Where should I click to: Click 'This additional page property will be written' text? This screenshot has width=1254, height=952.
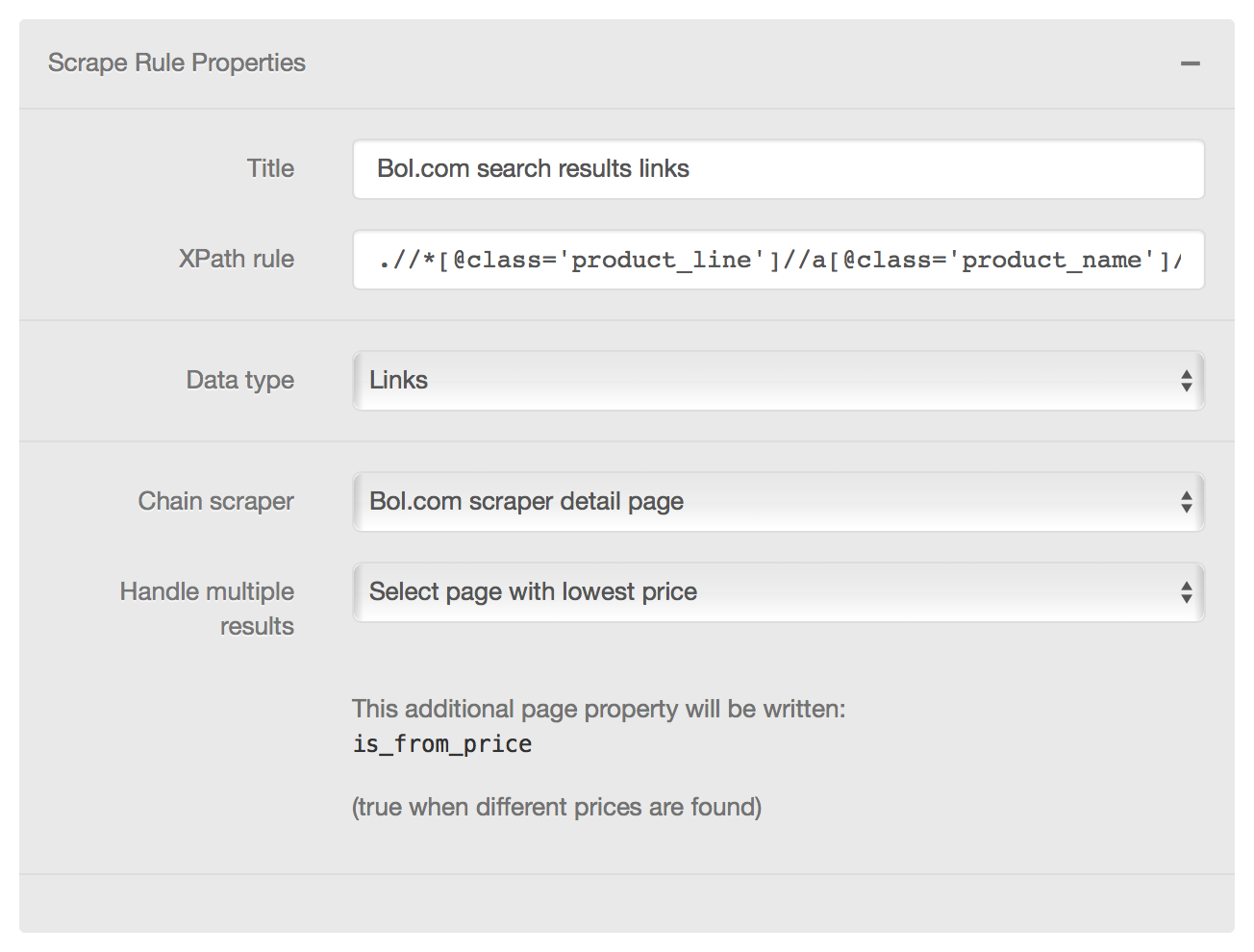tap(598, 710)
